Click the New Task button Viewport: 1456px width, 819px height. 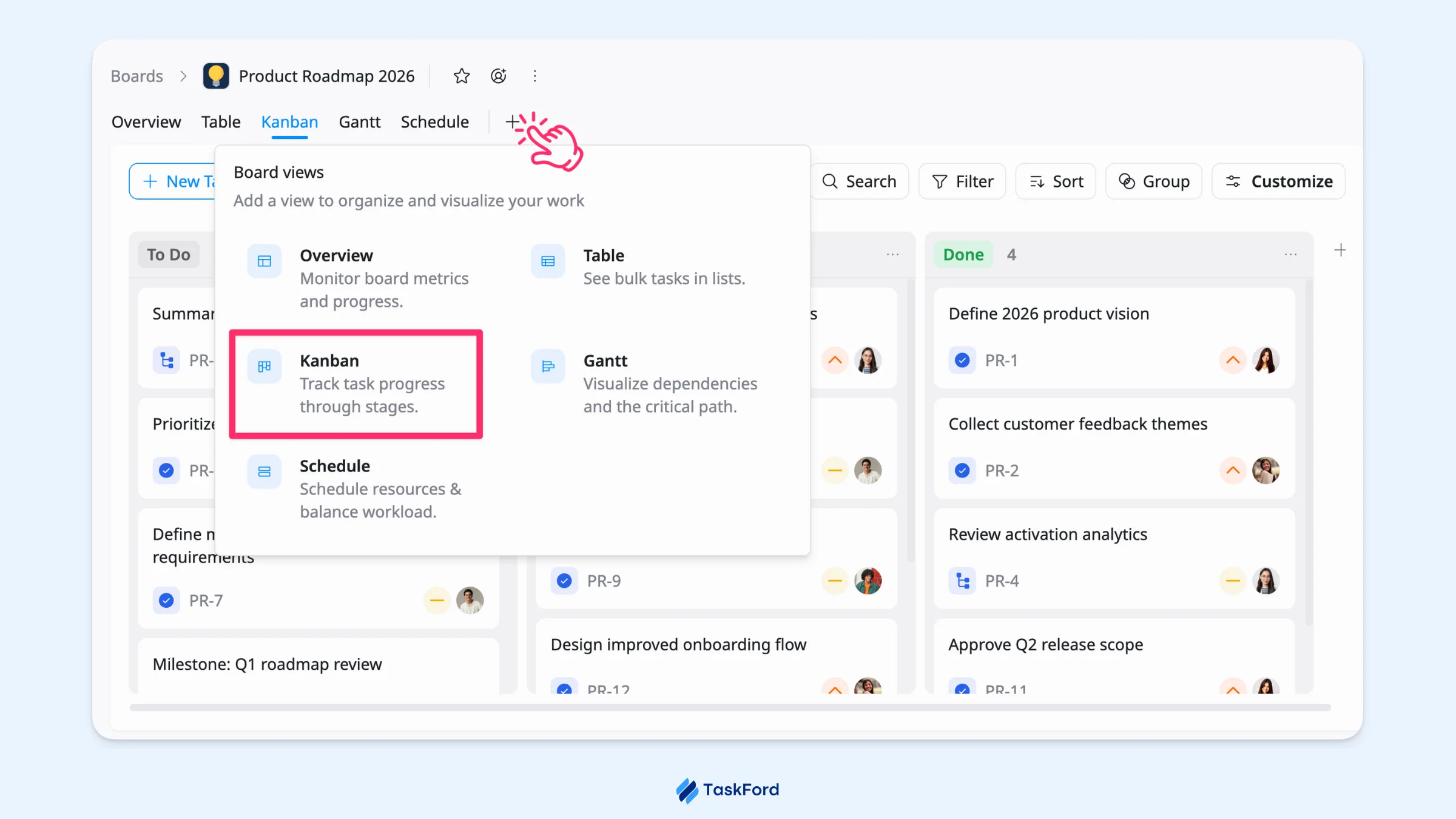(172, 181)
